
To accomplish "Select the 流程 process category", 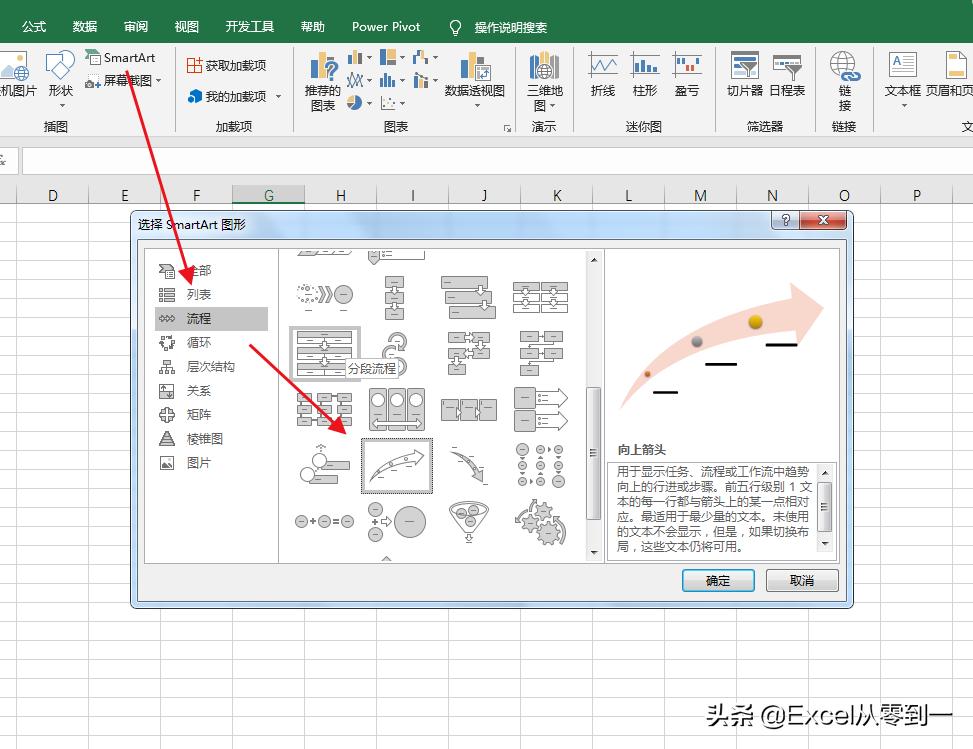I will tap(199, 318).
